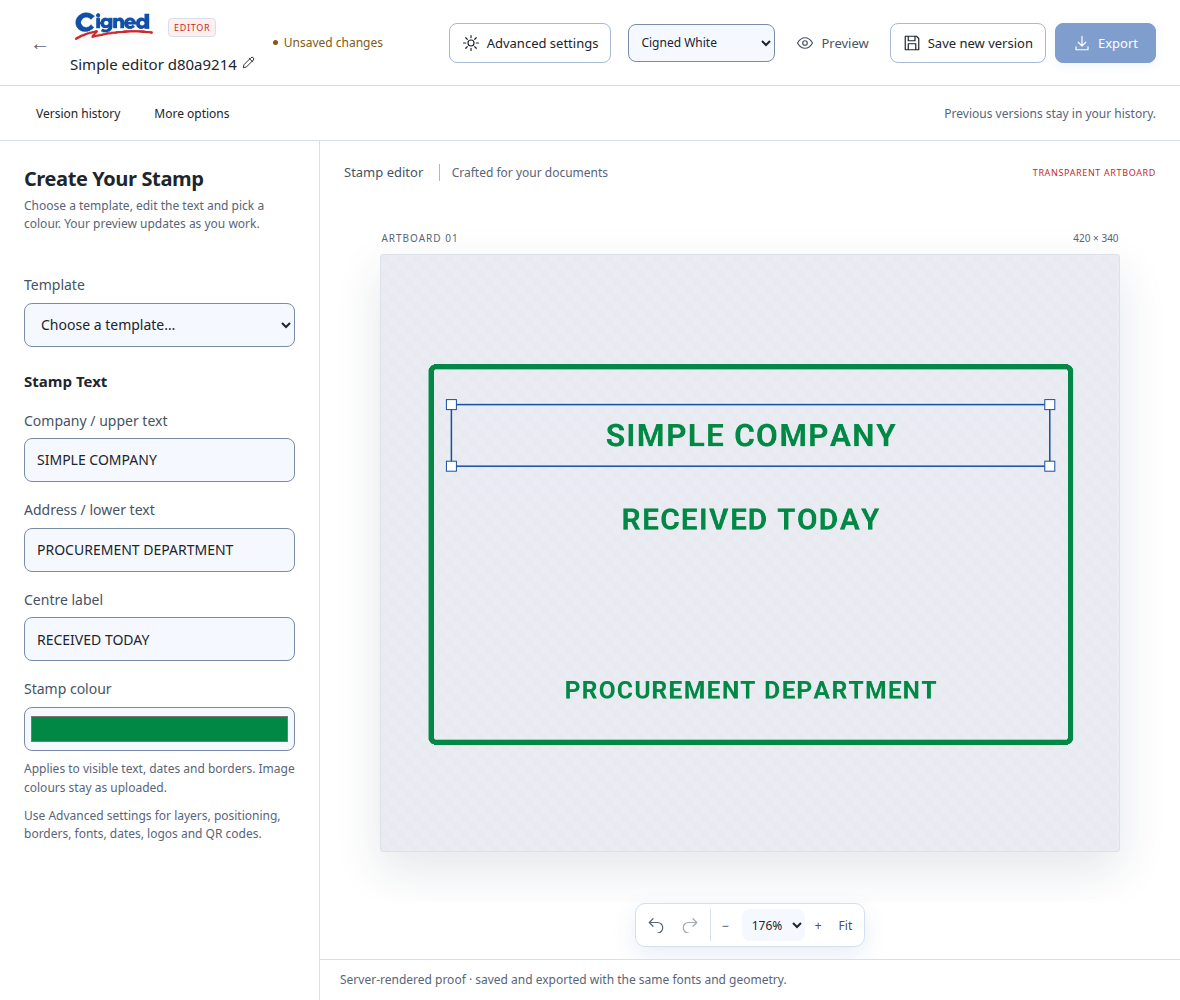The height and width of the screenshot is (1000, 1180).
Task: Select PROCUREMENT DEPARTMENT text on the stamp
Action: coord(750,690)
